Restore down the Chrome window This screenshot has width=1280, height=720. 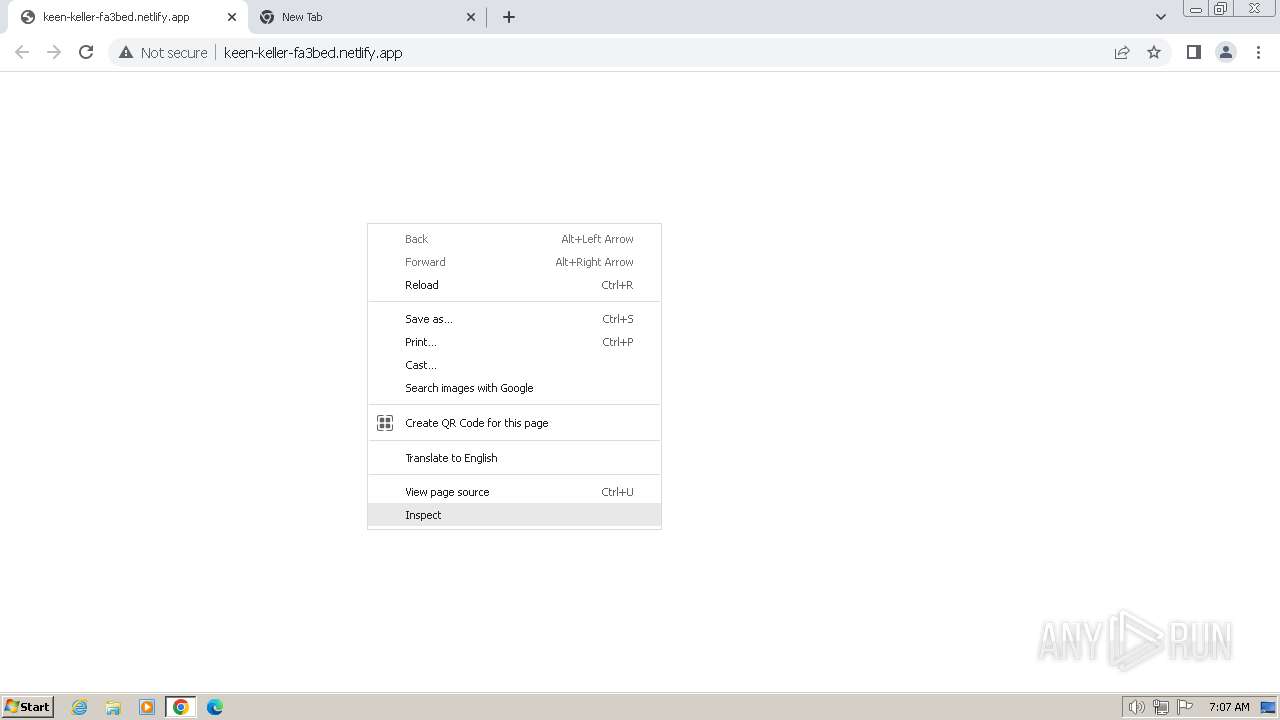(x=1221, y=9)
